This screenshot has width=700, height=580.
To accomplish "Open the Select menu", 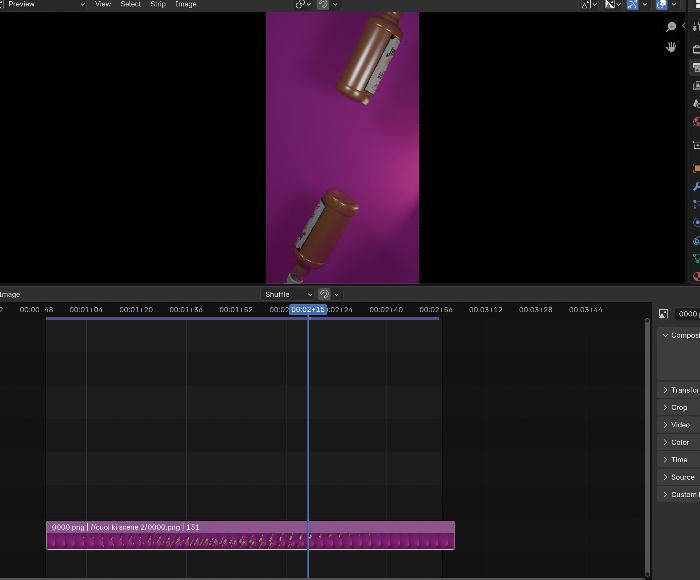I will (x=130, y=4).
